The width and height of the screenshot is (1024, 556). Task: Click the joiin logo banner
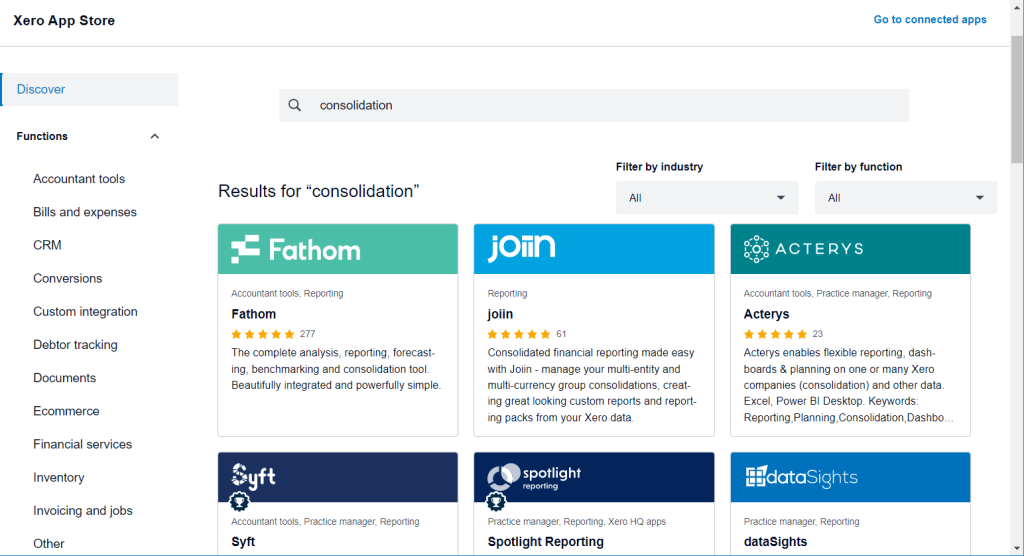click(x=594, y=249)
